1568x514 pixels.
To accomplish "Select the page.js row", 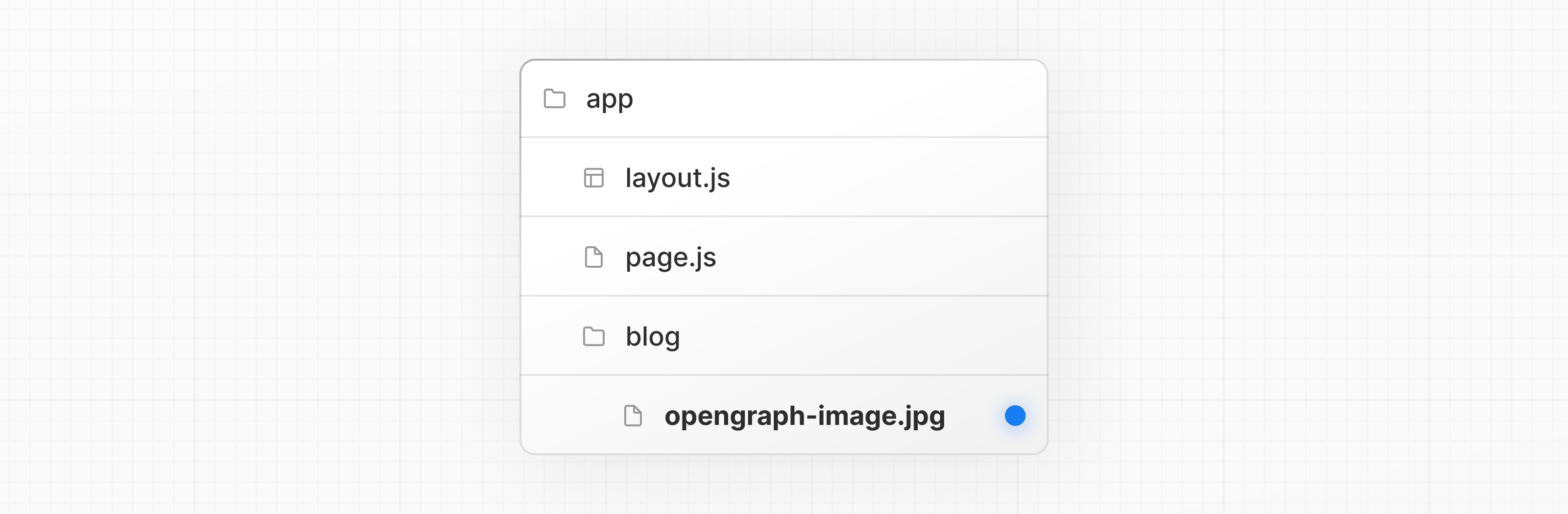I will (671, 257).
